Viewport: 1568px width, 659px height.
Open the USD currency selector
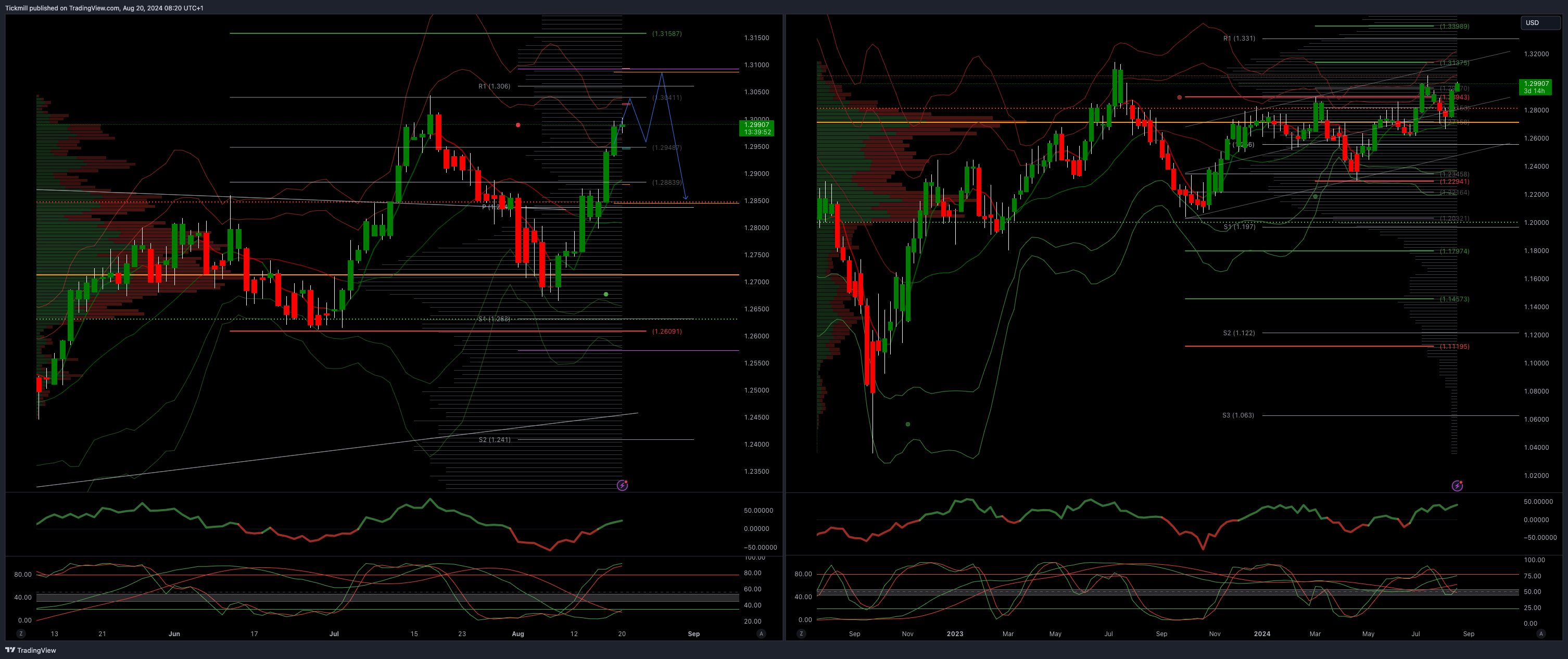coord(1539,22)
